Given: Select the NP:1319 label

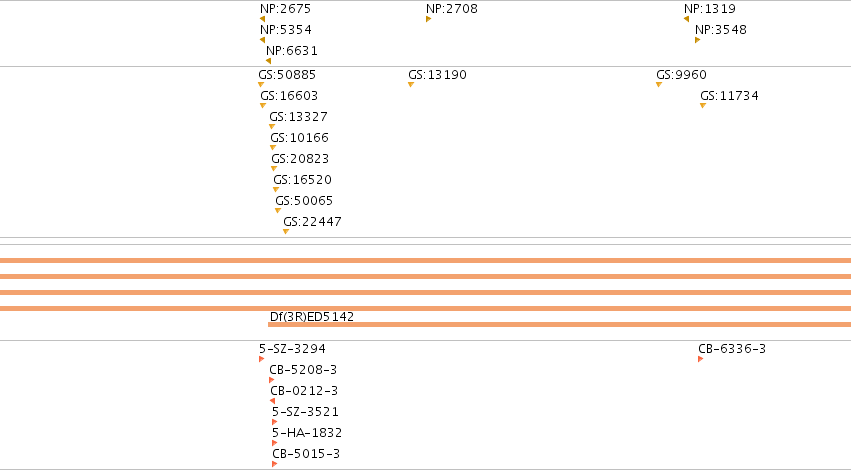Looking at the screenshot, I should (710, 9).
